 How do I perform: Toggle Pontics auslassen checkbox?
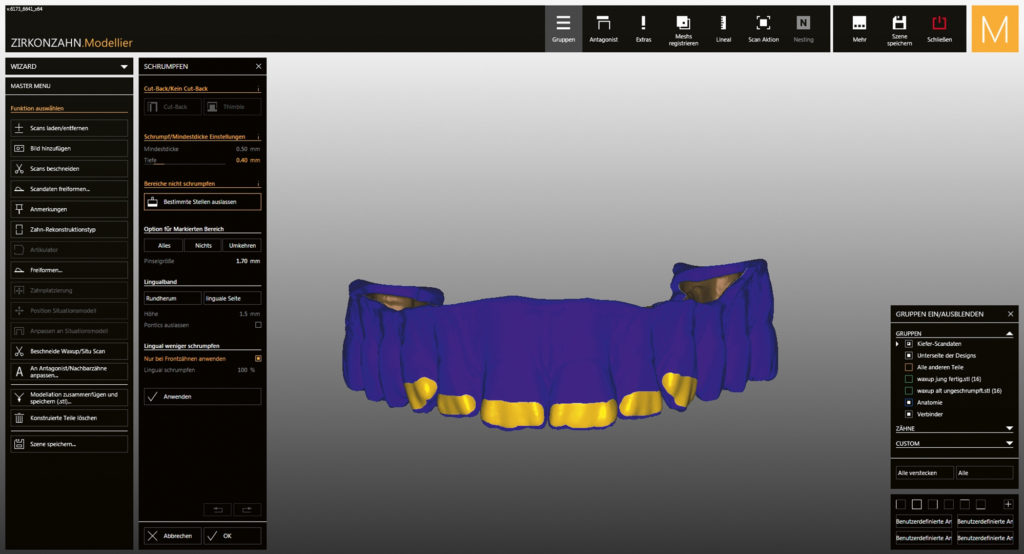(258, 325)
